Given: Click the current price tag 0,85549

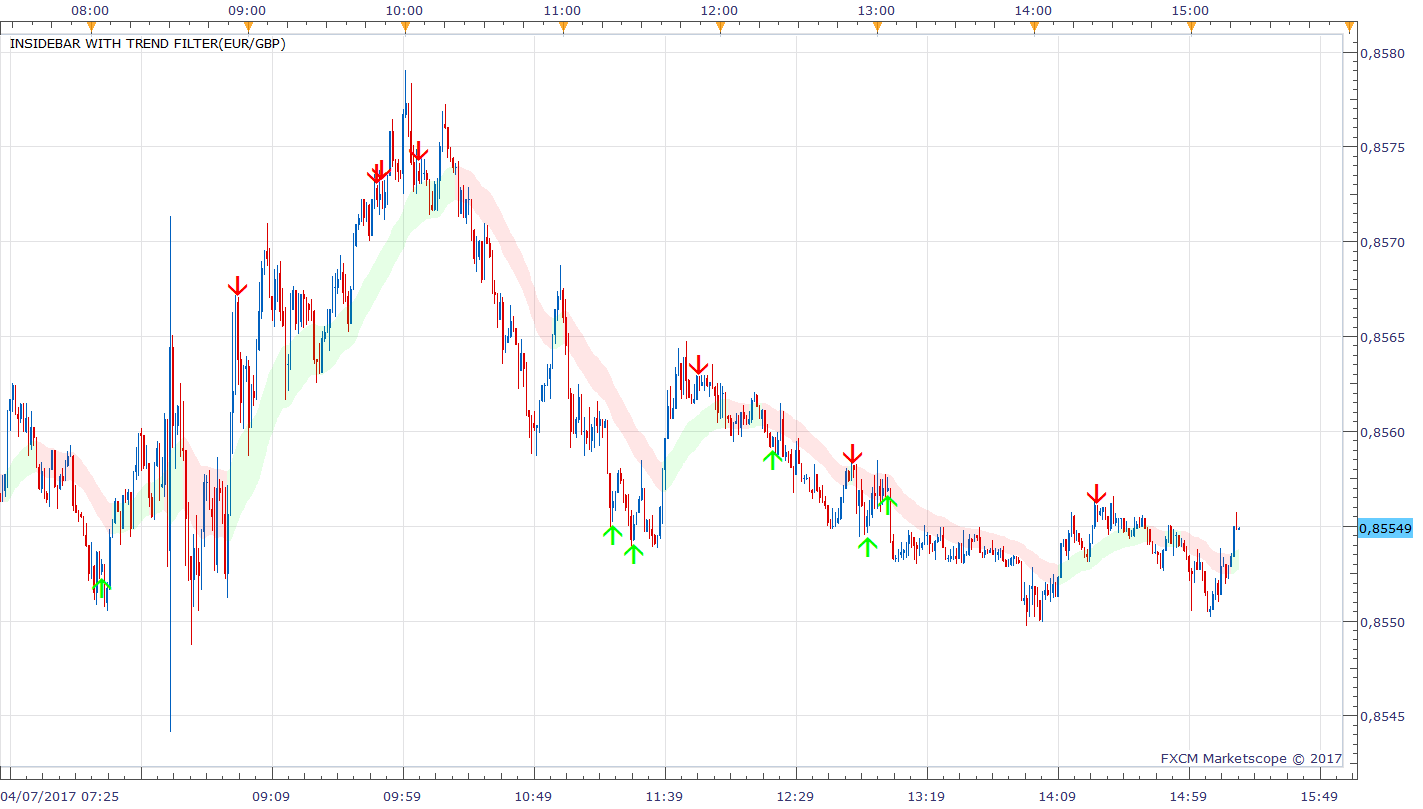Looking at the screenshot, I should pyautogui.click(x=1385, y=528).
